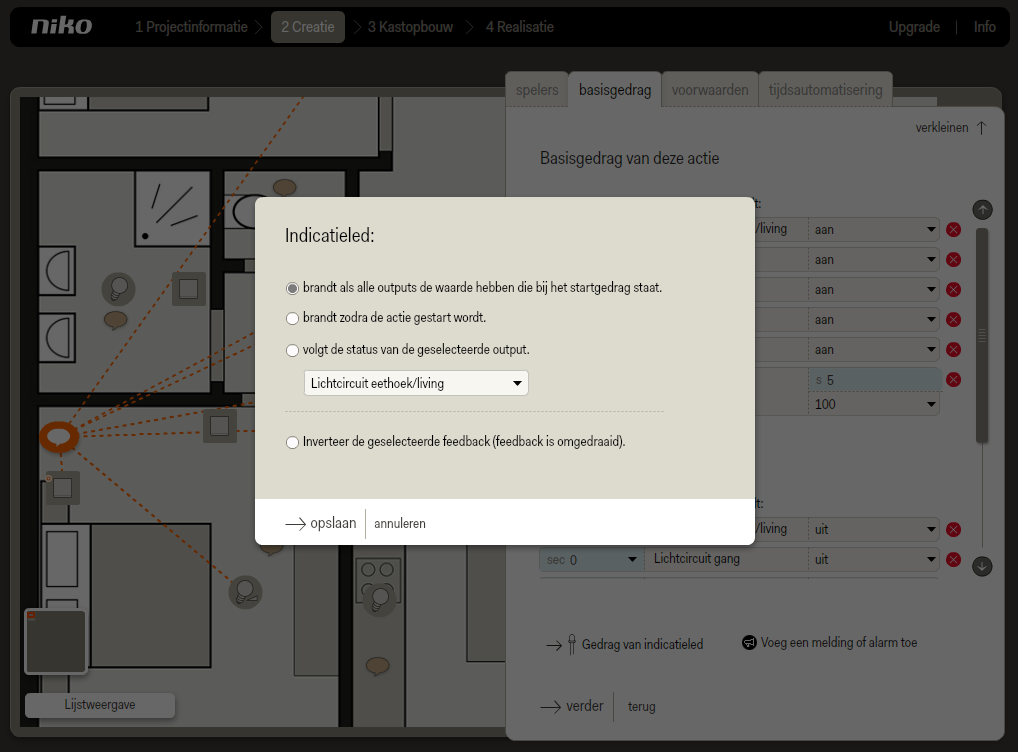Select 'volgt de status van de geselecteerde output'
The width and height of the screenshot is (1018, 752).
[293, 351]
